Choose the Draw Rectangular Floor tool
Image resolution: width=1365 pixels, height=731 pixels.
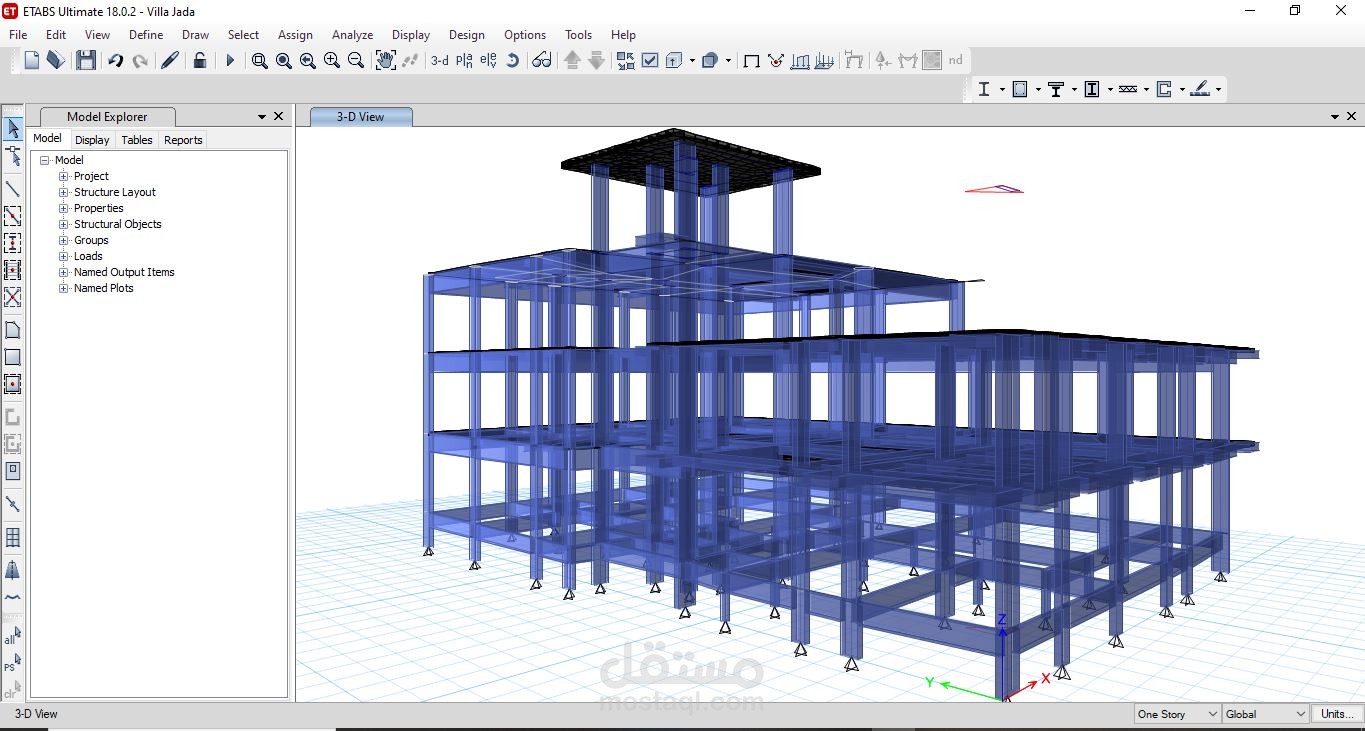(13, 357)
